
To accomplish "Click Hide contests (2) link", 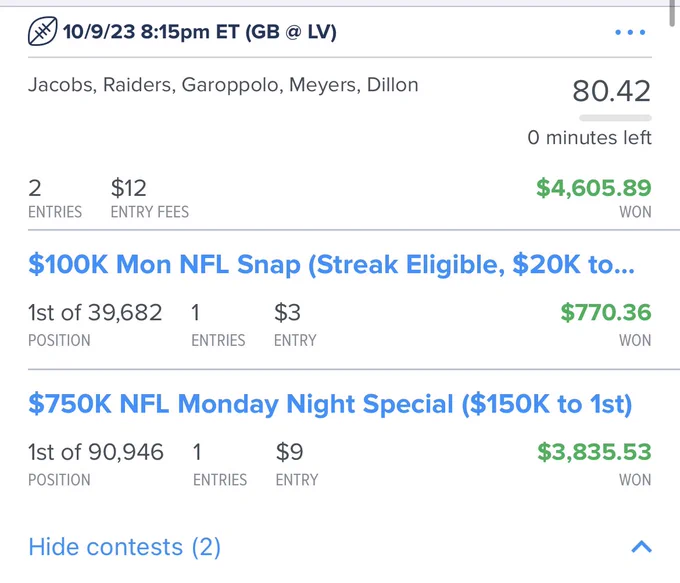I will pos(124,547).
